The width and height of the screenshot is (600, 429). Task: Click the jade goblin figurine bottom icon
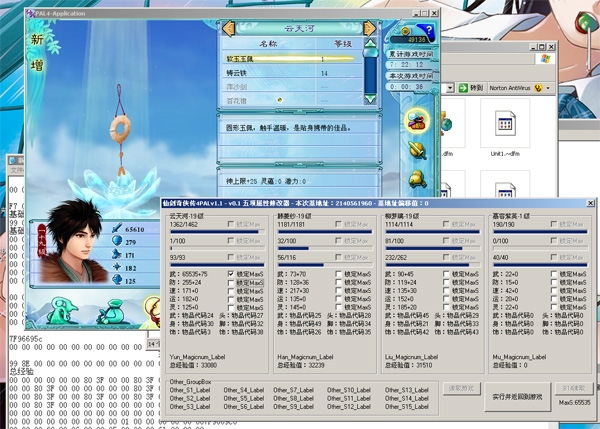(62, 311)
